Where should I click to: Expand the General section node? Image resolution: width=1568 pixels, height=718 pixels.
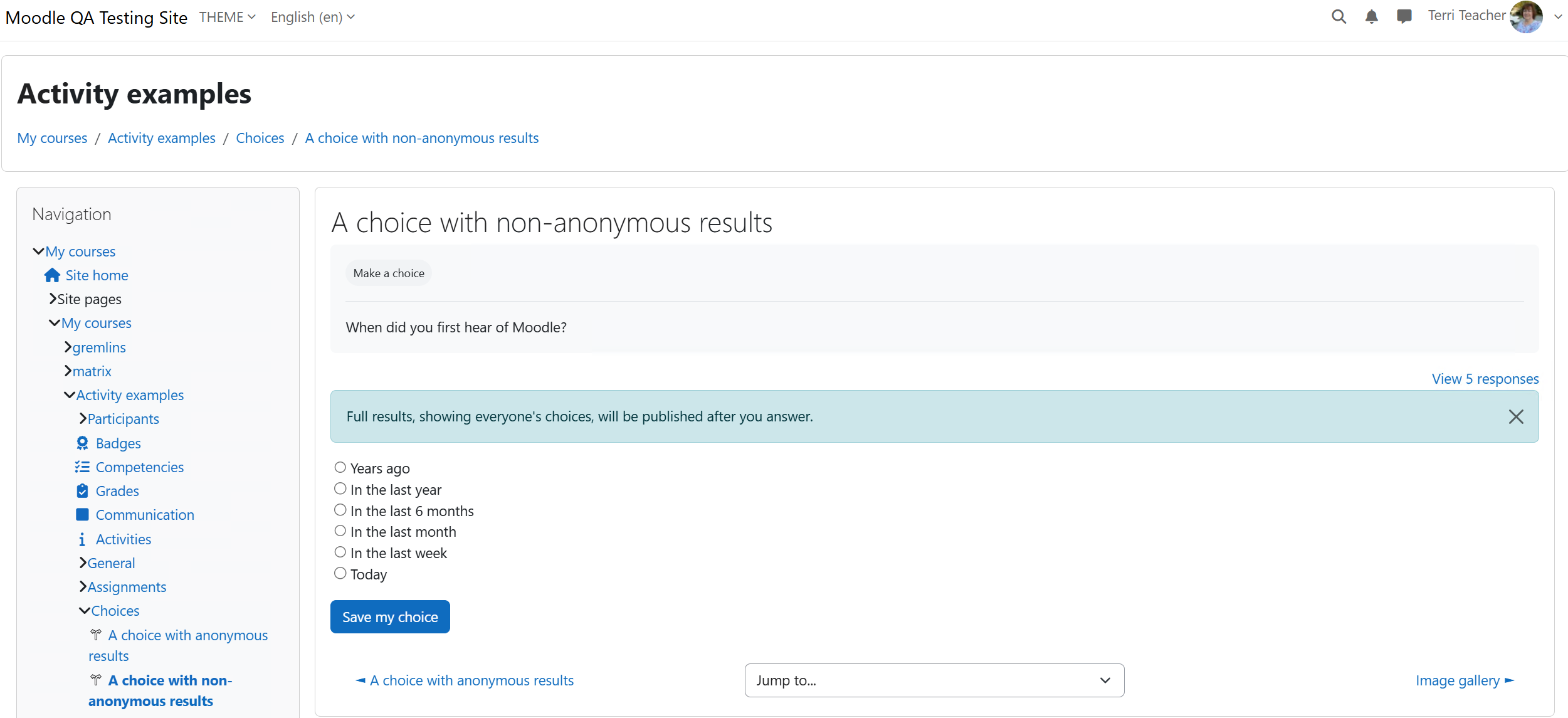click(x=83, y=562)
